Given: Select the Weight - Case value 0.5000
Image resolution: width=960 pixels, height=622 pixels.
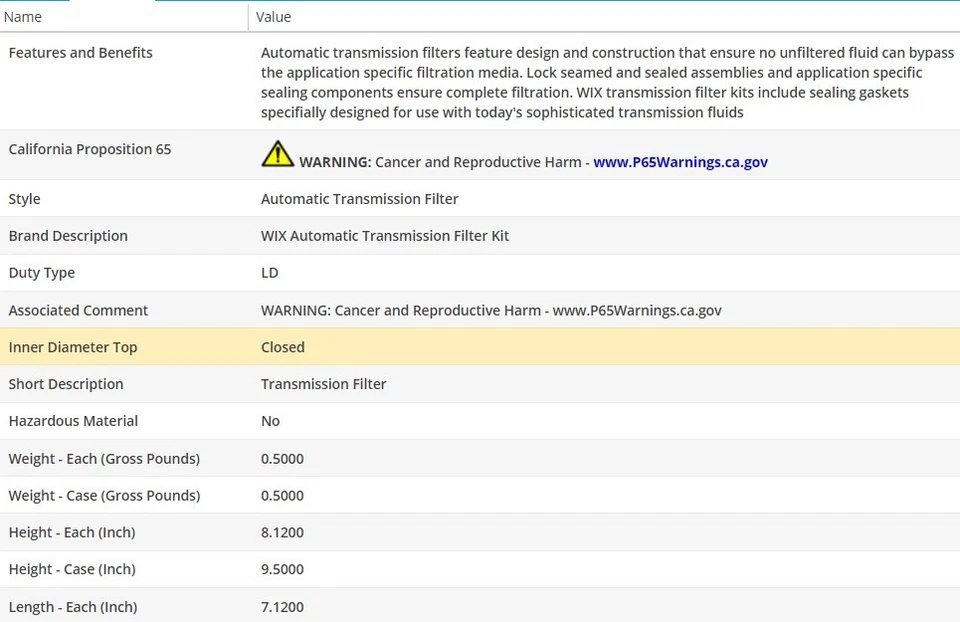Looking at the screenshot, I should pos(282,496).
